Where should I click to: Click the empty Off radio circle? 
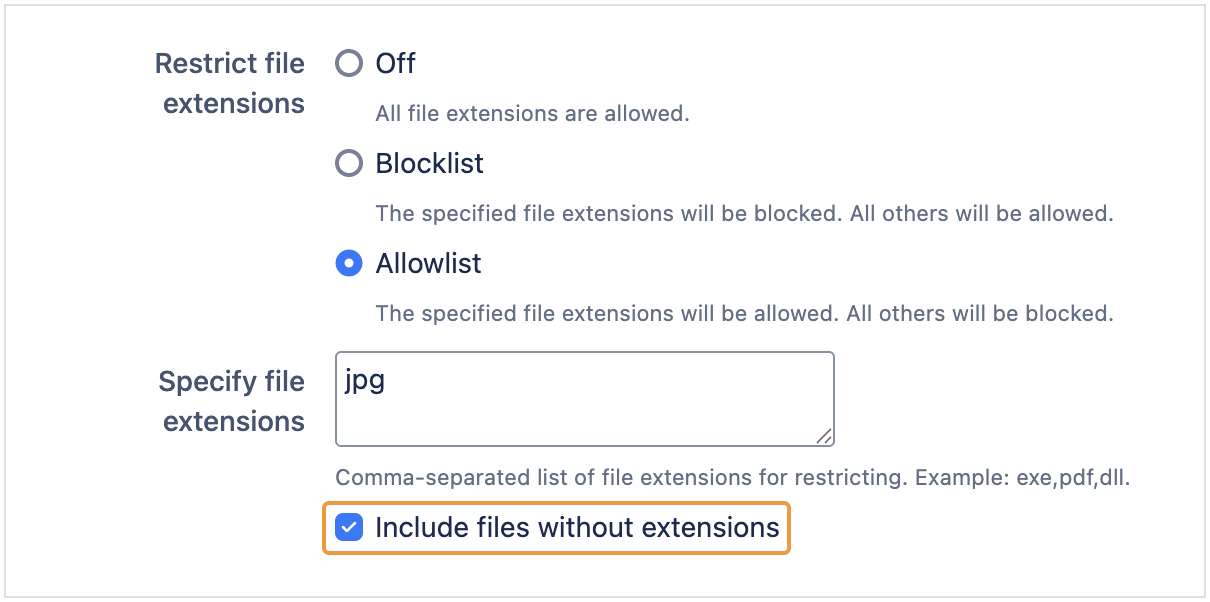point(348,63)
